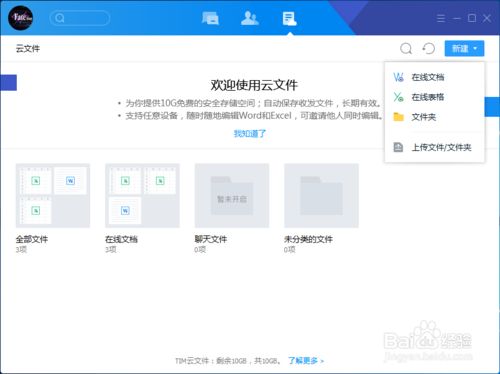Screen dimensions: 500x374
Task: Toggle the 新建 dropdown button
Action: 464,49
